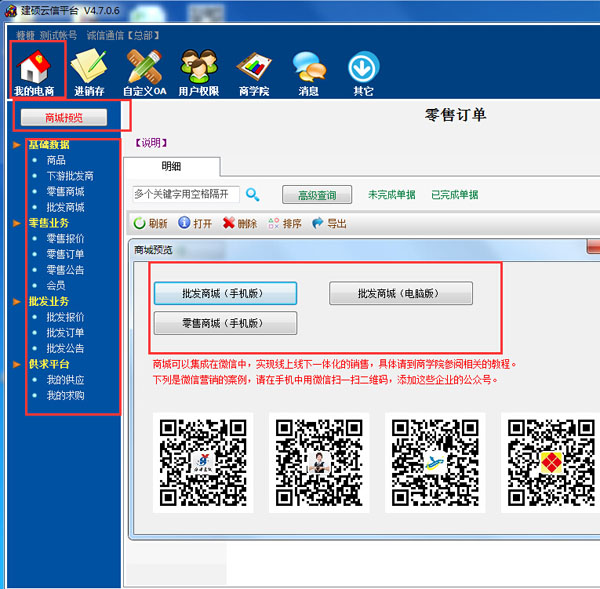Open 批发商城（电脑版） preview
Image resolution: width=600 pixels, height=589 pixels.
401,294
